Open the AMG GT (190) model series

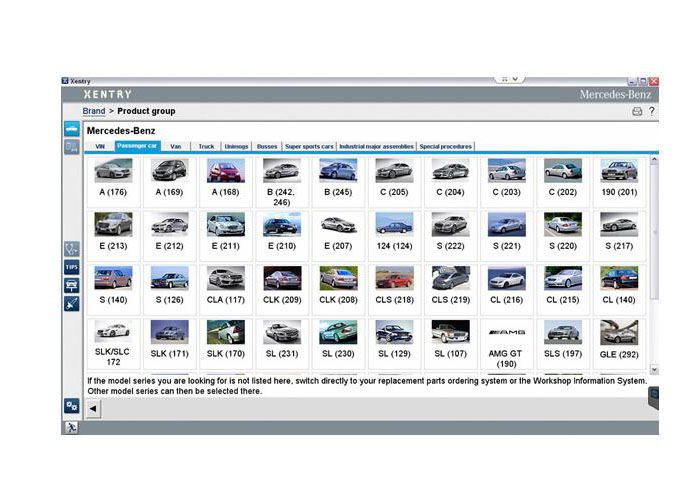(507, 343)
